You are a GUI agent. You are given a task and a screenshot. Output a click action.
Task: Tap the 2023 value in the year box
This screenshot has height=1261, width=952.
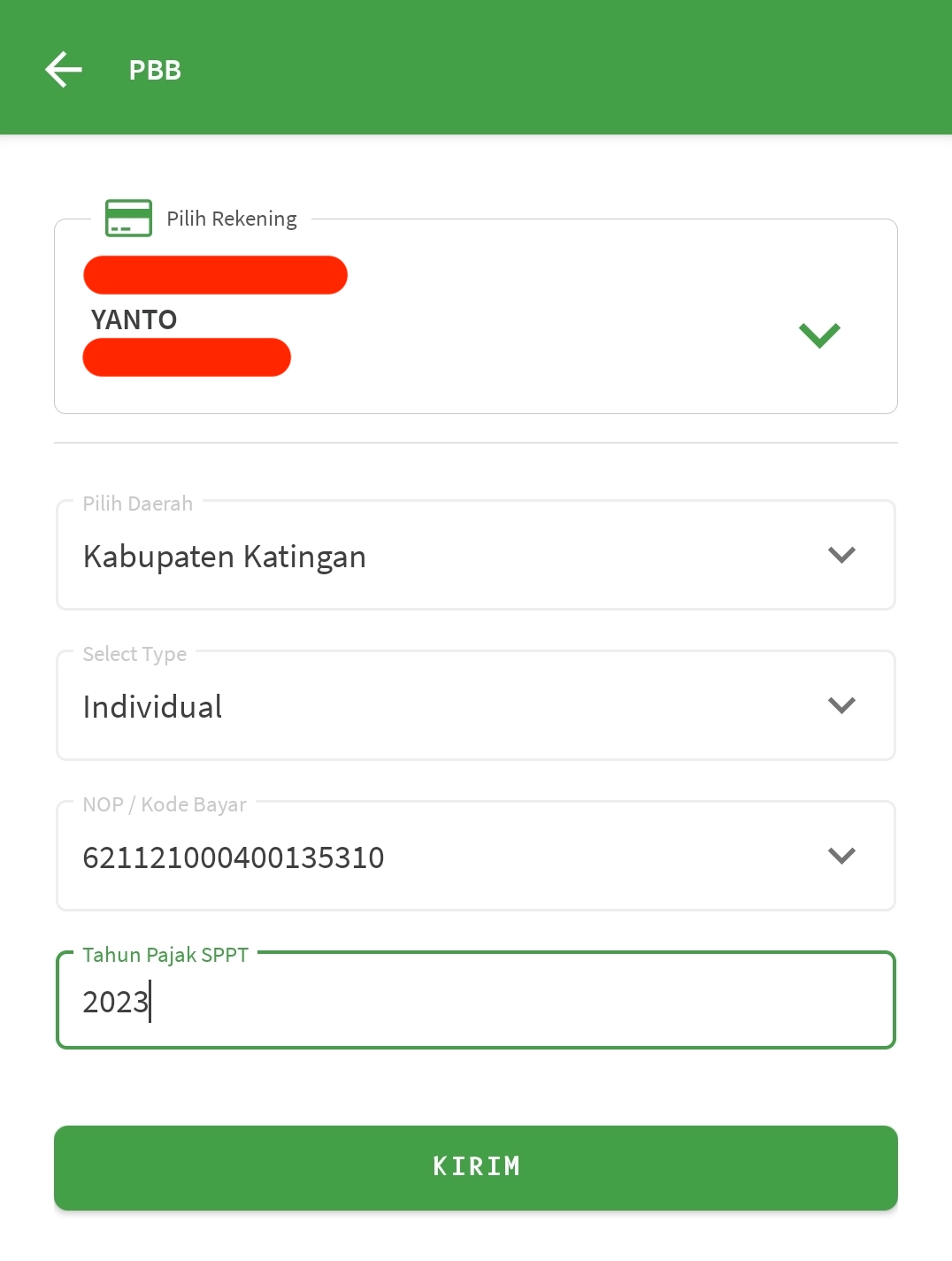(x=115, y=1003)
